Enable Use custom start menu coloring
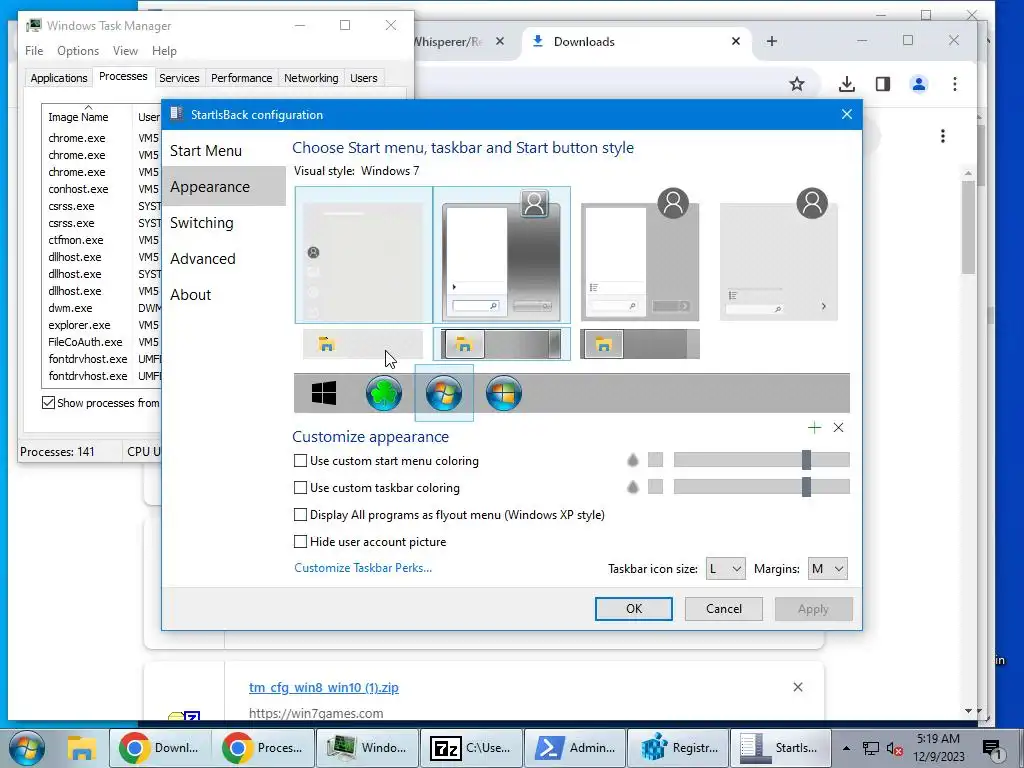Image resolution: width=1024 pixels, height=768 pixels. coord(300,460)
